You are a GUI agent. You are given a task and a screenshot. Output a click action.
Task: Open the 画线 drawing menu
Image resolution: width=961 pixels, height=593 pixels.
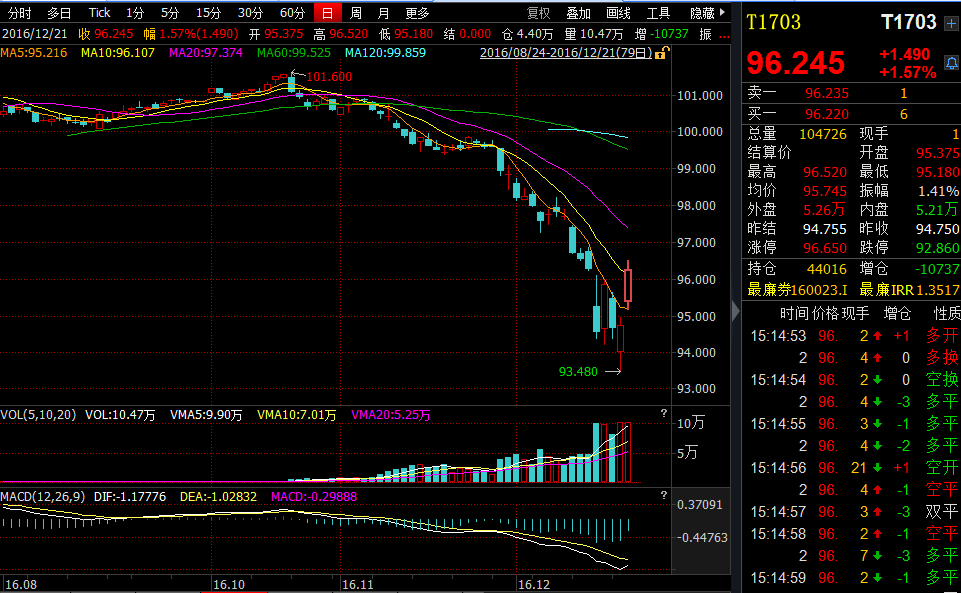(619, 13)
